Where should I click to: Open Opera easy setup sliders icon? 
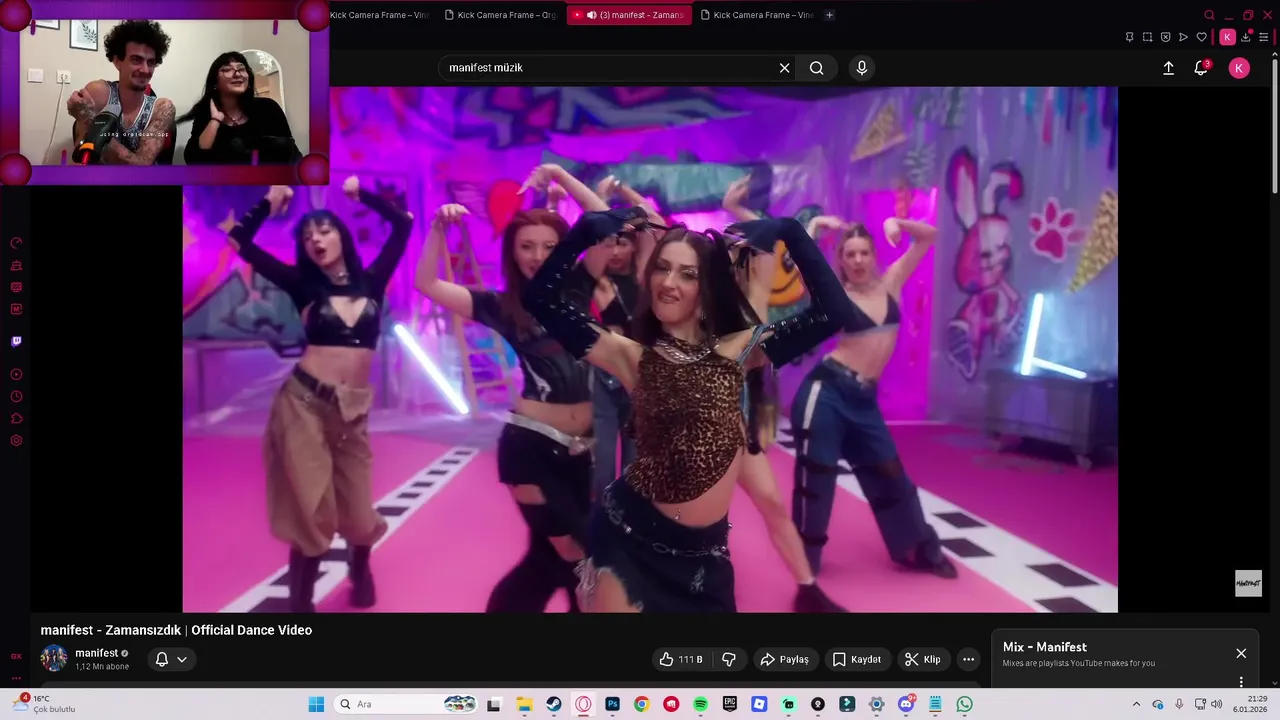(1264, 37)
